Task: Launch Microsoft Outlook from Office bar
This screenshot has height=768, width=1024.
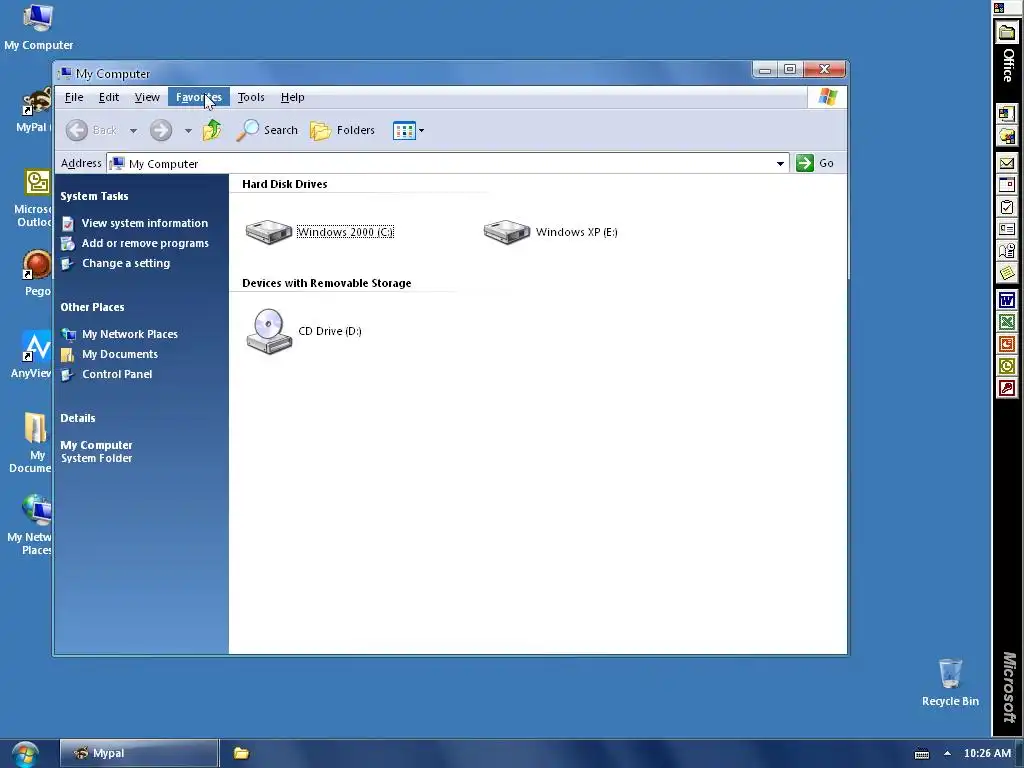Action: 1007,366
